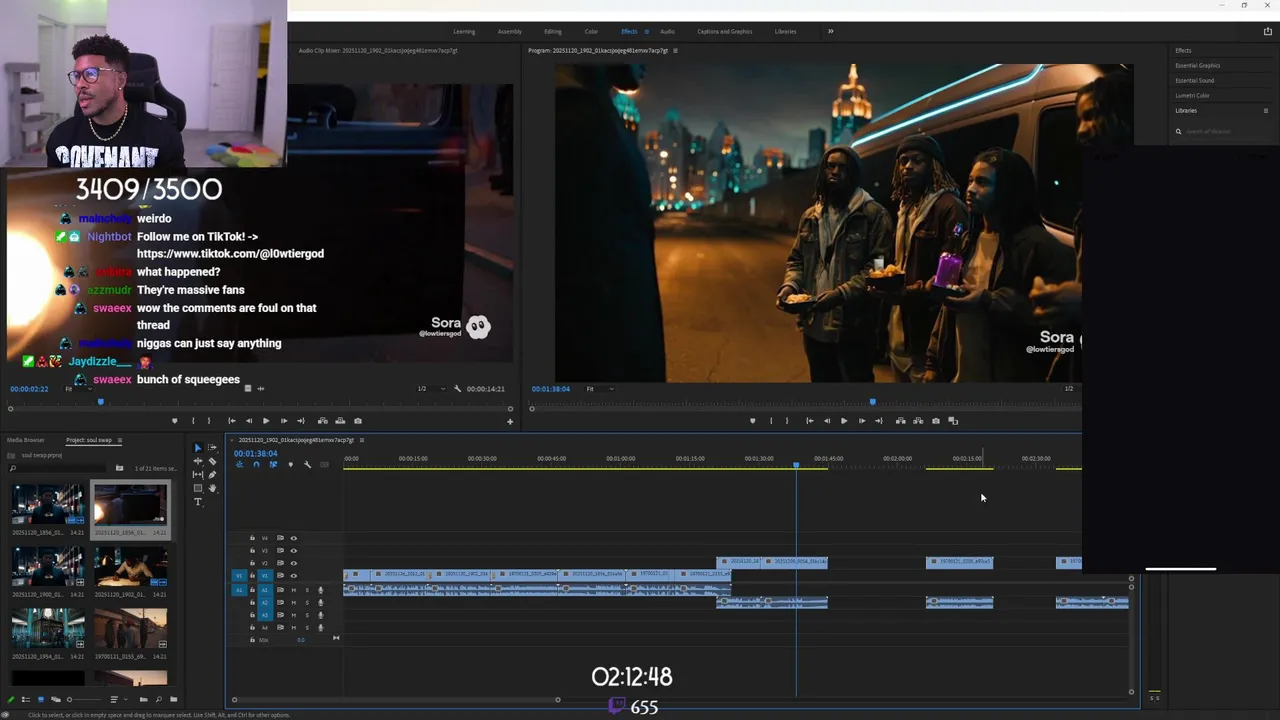Select the Selection tool arrow
Screen dimensions: 1280x720
(x=198, y=448)
